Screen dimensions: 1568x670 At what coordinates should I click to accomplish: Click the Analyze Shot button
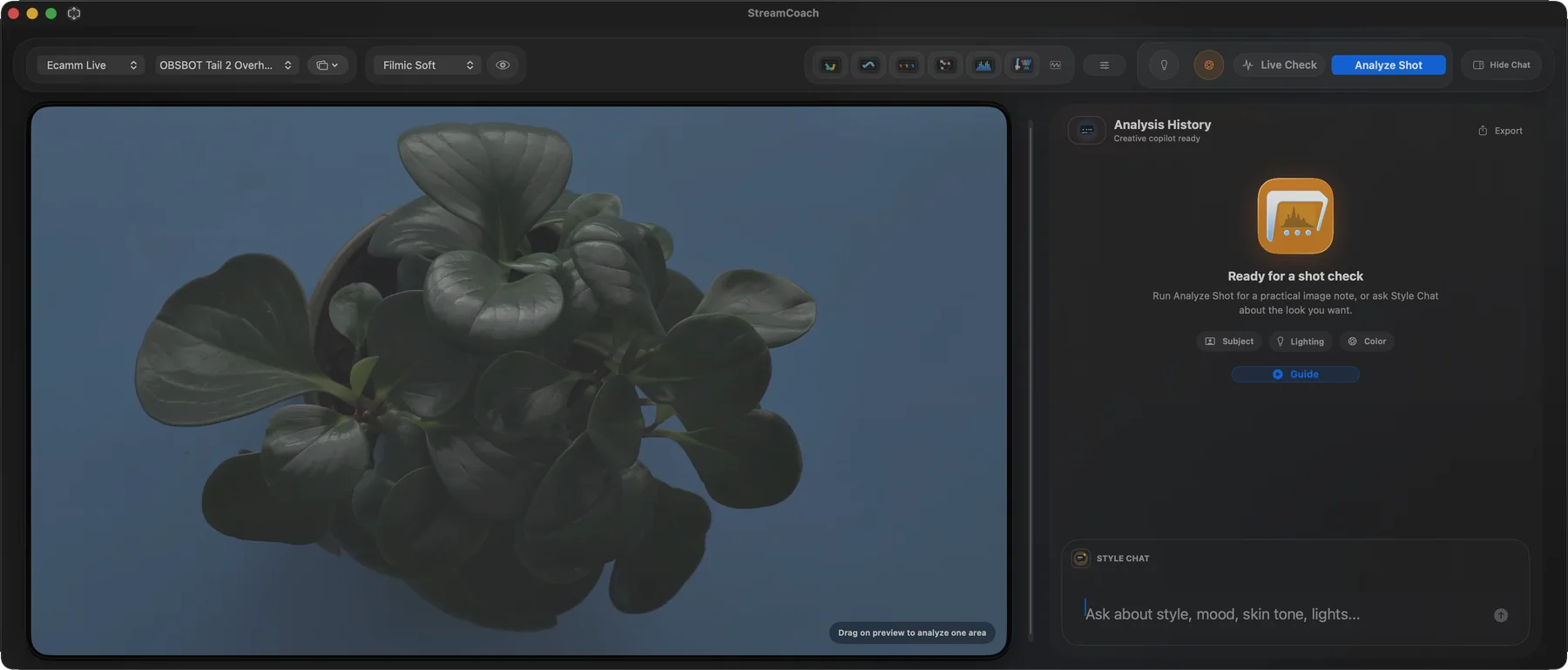point(1389,65)
